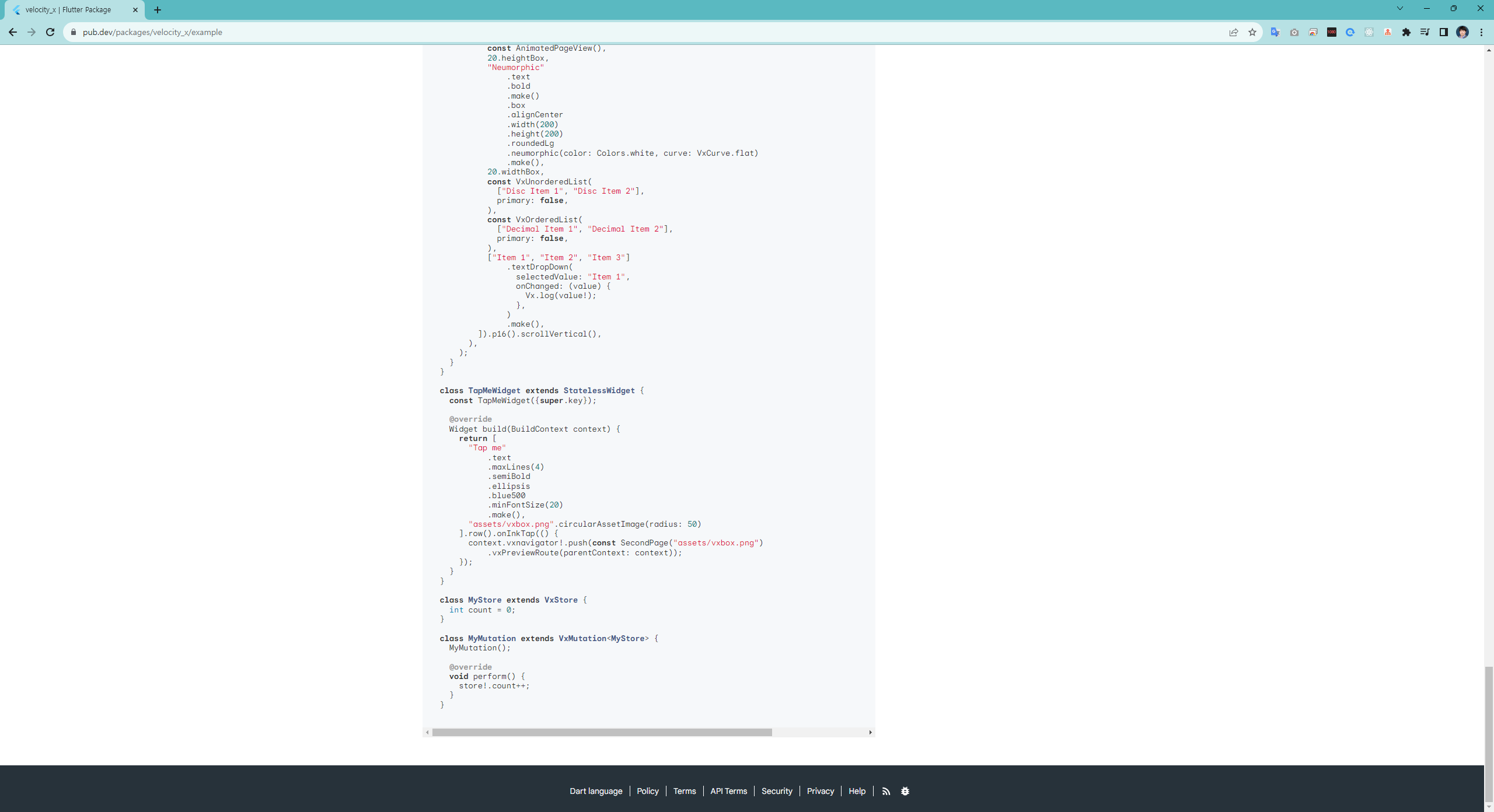
Task: Click the report bug icon in the footer
Action: click(905, 791)
